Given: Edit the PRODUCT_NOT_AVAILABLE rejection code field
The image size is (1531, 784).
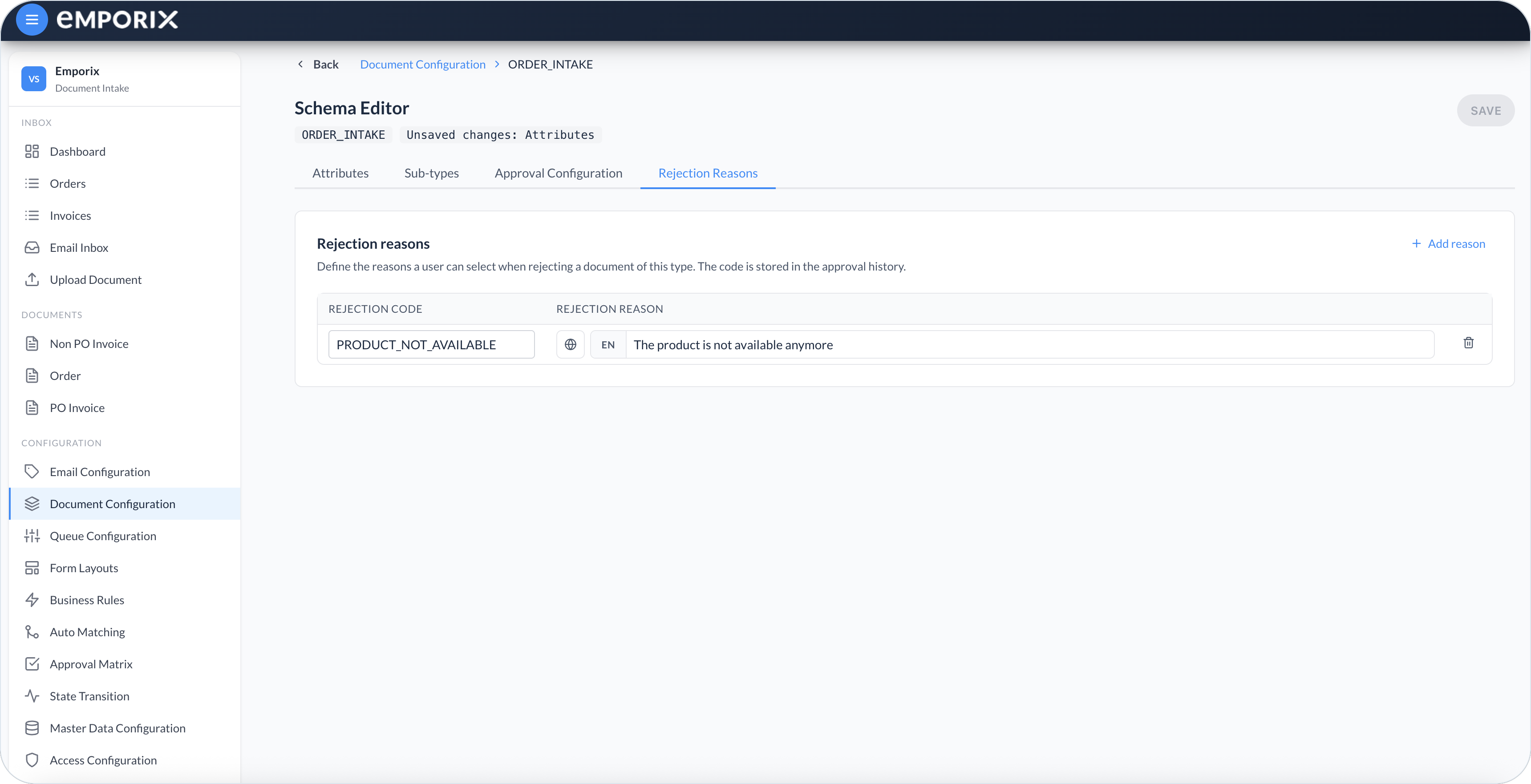Looking at the screenshot, I should click(x=432, y=345).
